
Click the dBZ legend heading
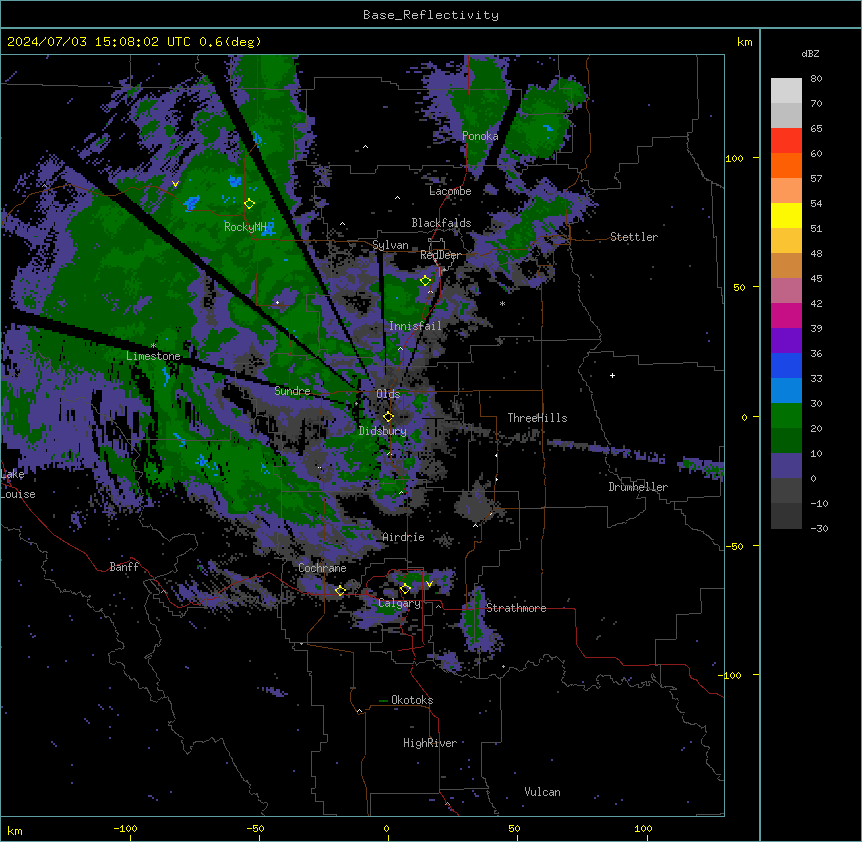pyautogui.click(x=810, y=53)
